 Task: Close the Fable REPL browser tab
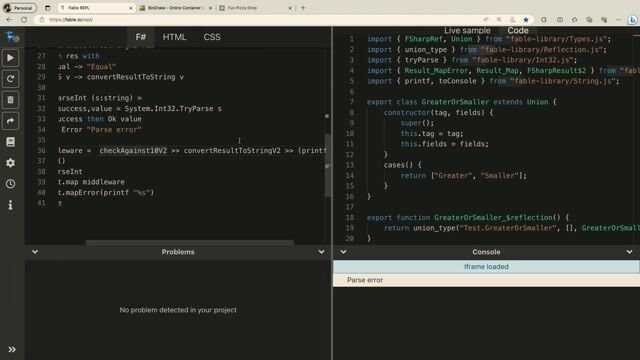(131, 8)
